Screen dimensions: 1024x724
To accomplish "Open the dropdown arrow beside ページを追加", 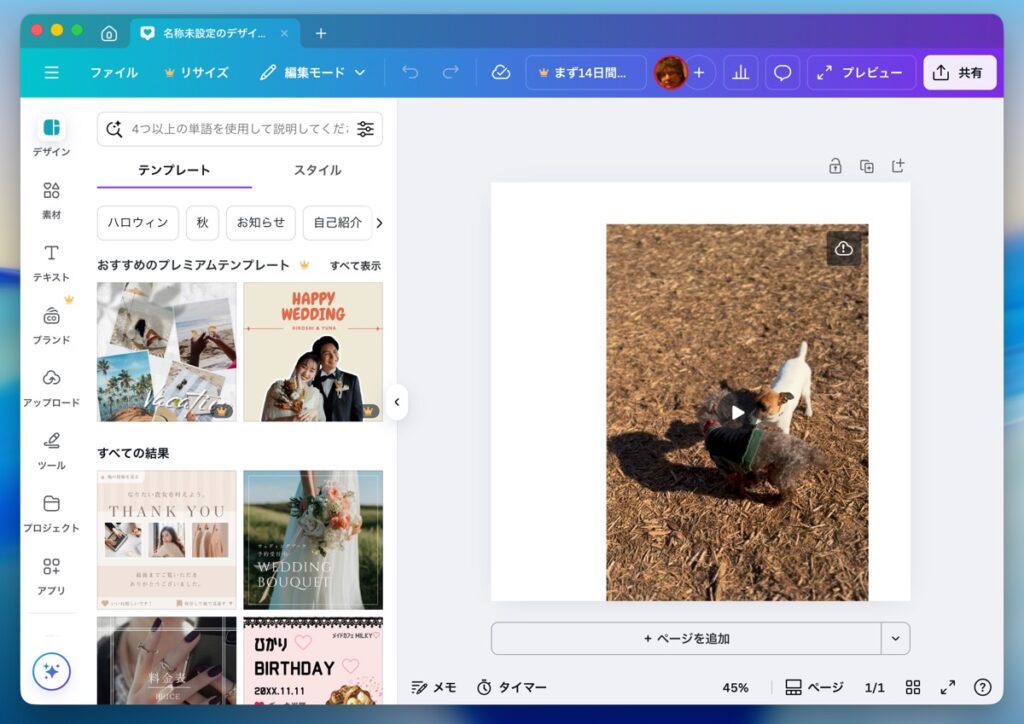I will tap(895, 638).
